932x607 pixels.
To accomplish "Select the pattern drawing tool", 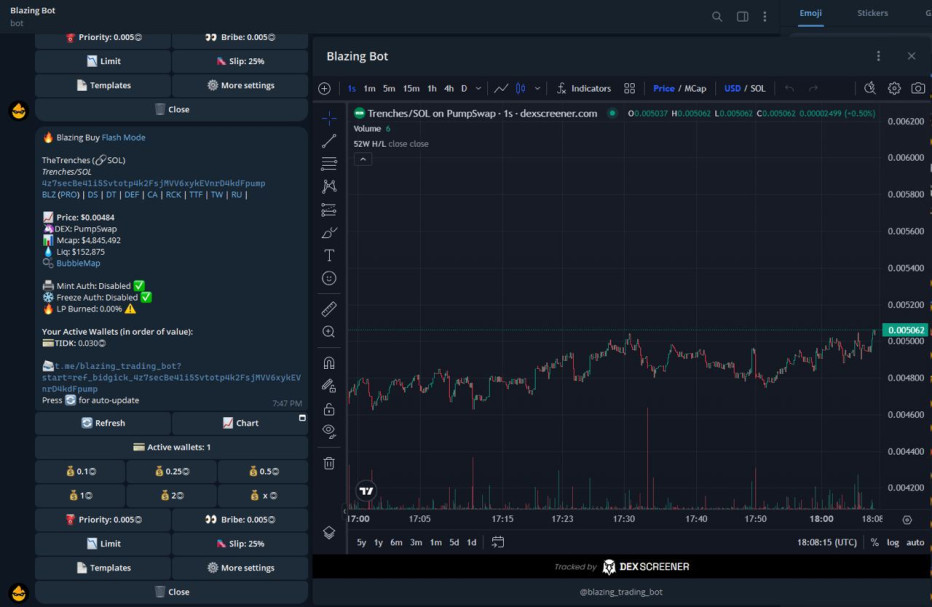I will (x=329, y=186).
